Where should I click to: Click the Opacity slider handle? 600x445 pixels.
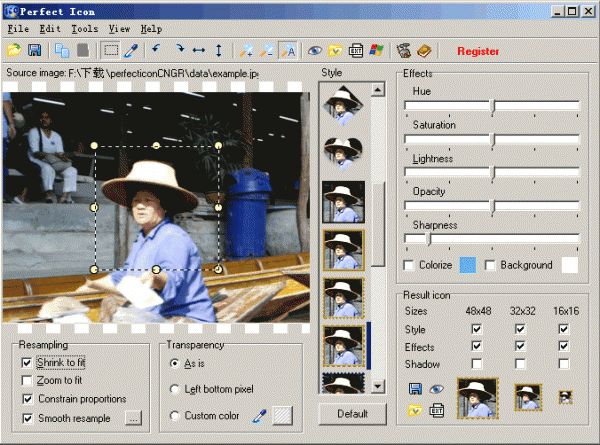[x=493, y=207]
